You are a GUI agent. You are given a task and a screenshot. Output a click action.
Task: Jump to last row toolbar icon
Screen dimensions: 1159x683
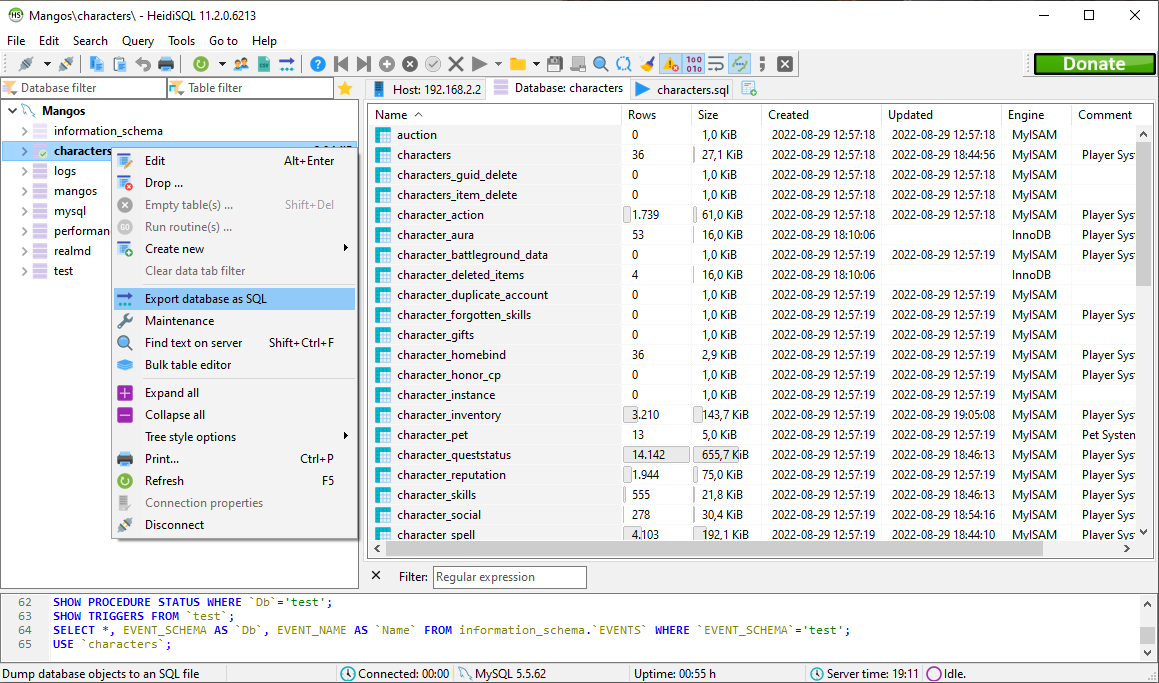pos(364,64)
